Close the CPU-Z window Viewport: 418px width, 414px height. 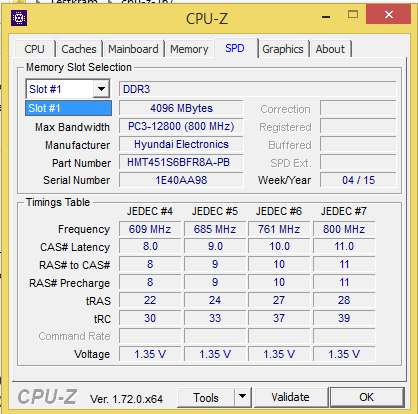[388, 14]
